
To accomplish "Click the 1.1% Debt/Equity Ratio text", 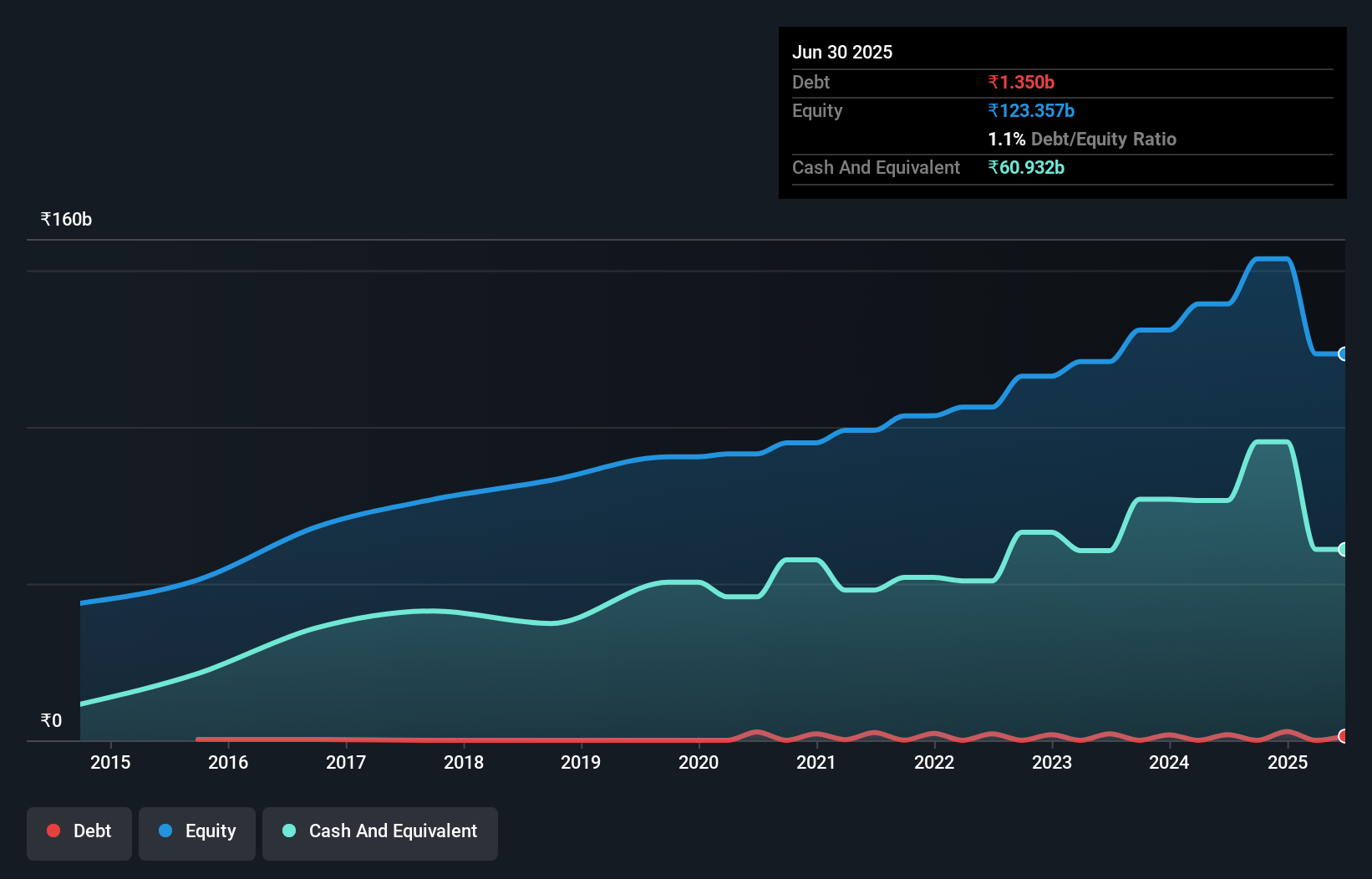I will pyautogui.click(x=1082, y=139).
